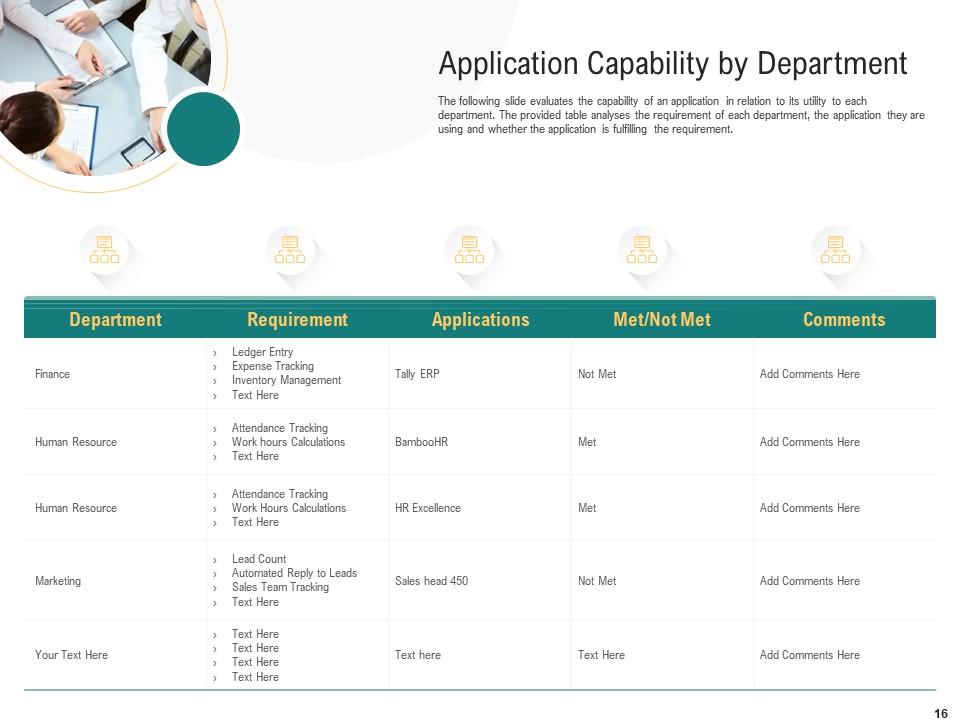Click the Comments column header
The image size is (960, 720).
pyautogui.click(x=845, y=319)
